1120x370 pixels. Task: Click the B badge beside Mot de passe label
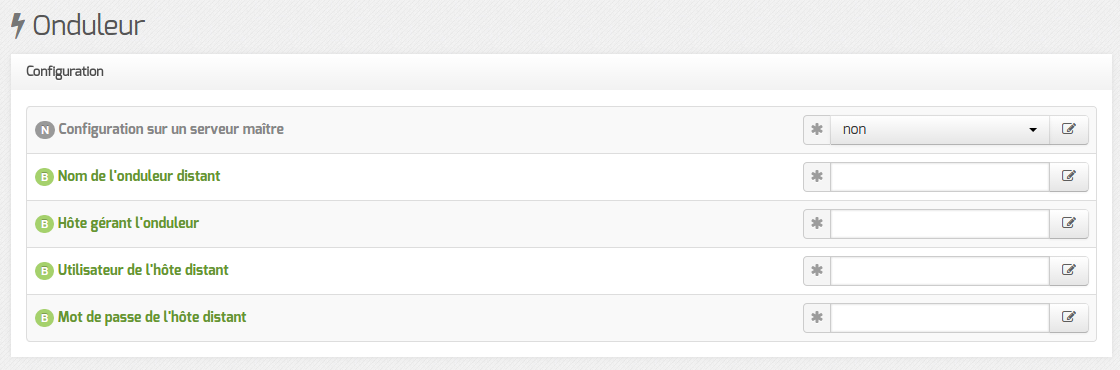pos(44,319)
